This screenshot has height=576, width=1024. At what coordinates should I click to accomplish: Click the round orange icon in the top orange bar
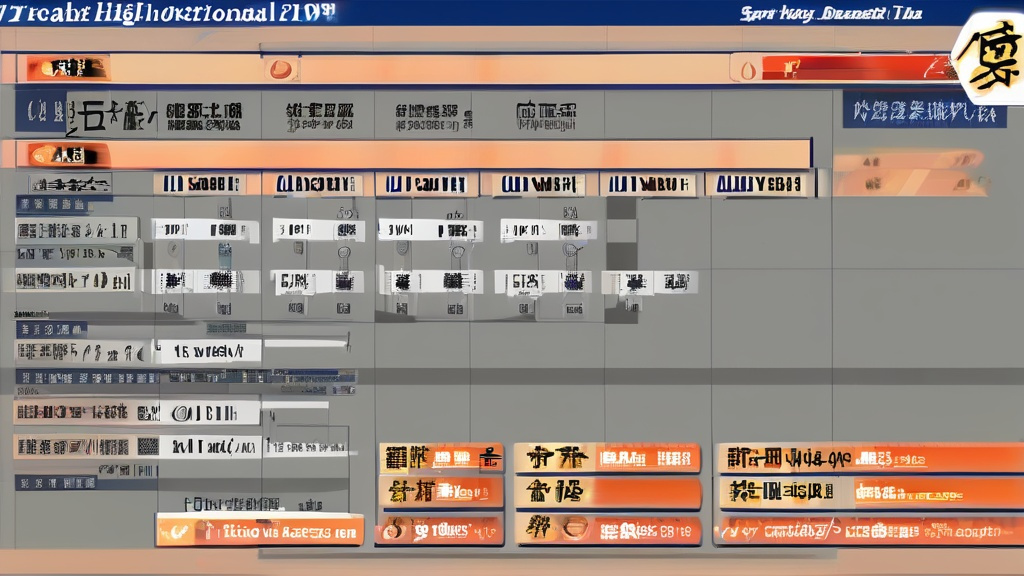(x=279, y=68)
